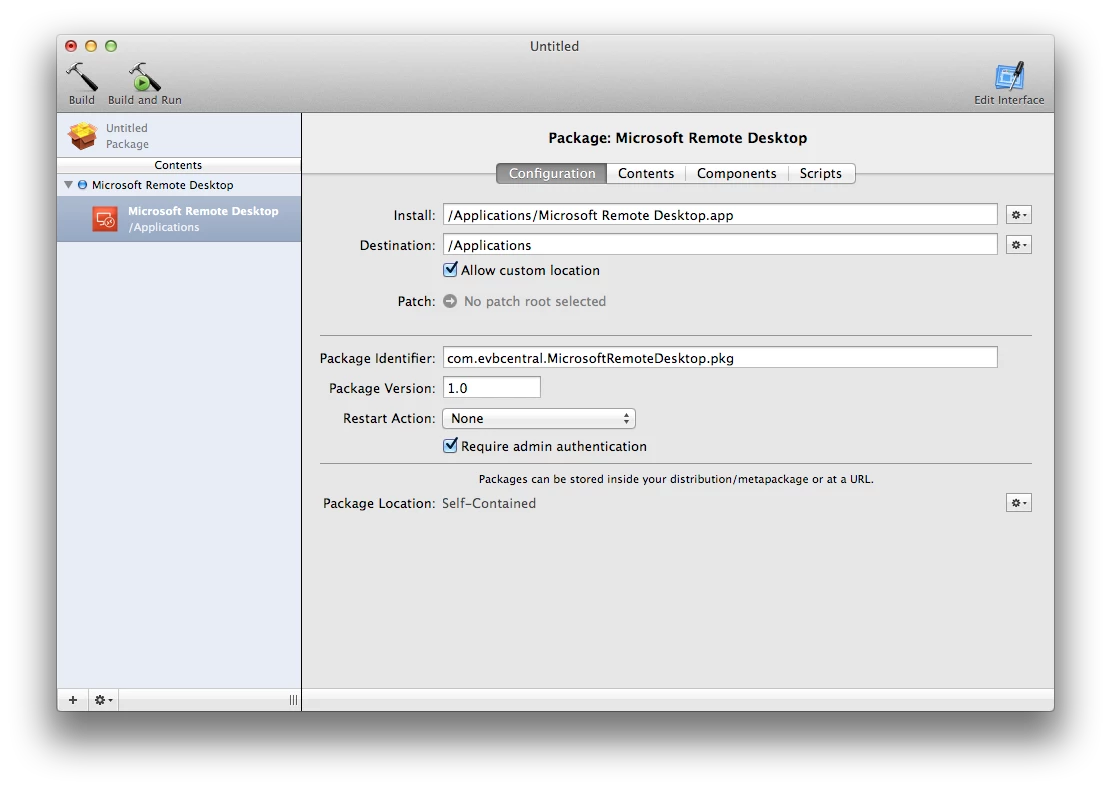Click the Package Identifier input field
This screenshot has height=790, width=1111.
(720, 357)
